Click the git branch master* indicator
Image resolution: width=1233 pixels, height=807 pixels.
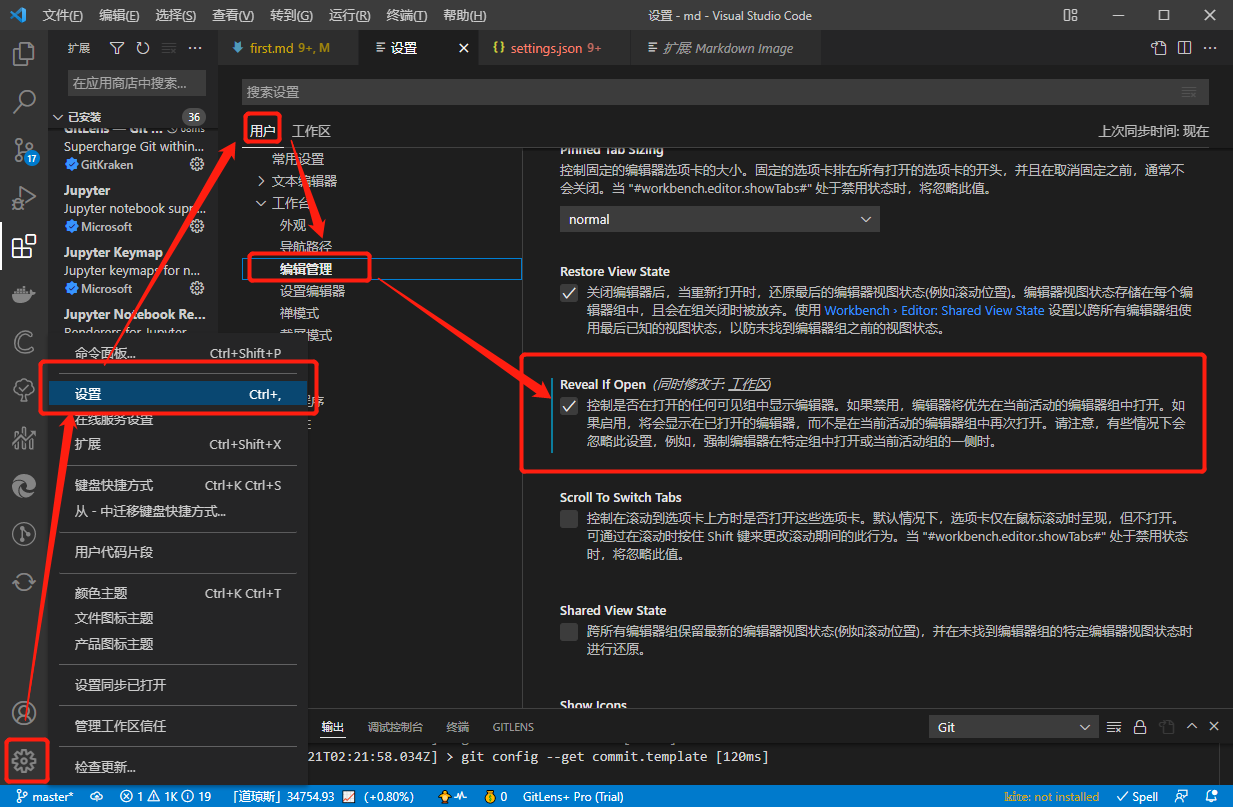point(48,796)
